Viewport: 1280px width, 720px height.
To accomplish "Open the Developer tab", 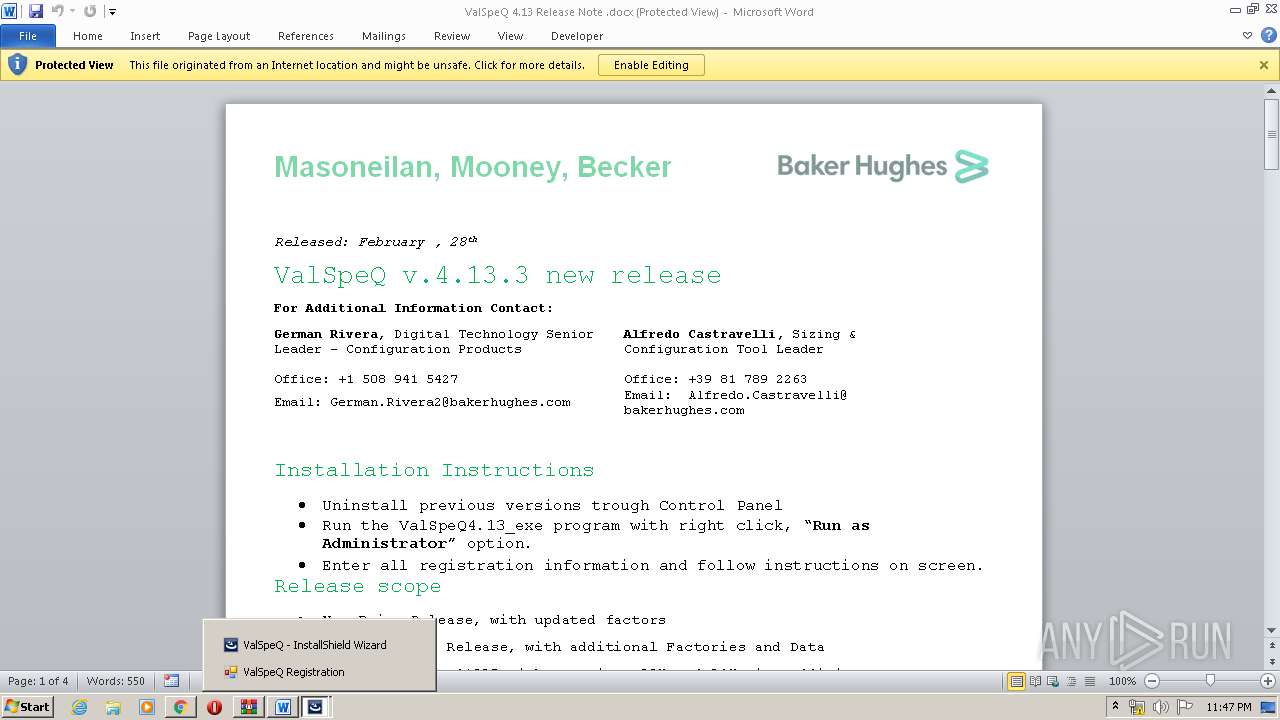I will (x=577, y=36).
